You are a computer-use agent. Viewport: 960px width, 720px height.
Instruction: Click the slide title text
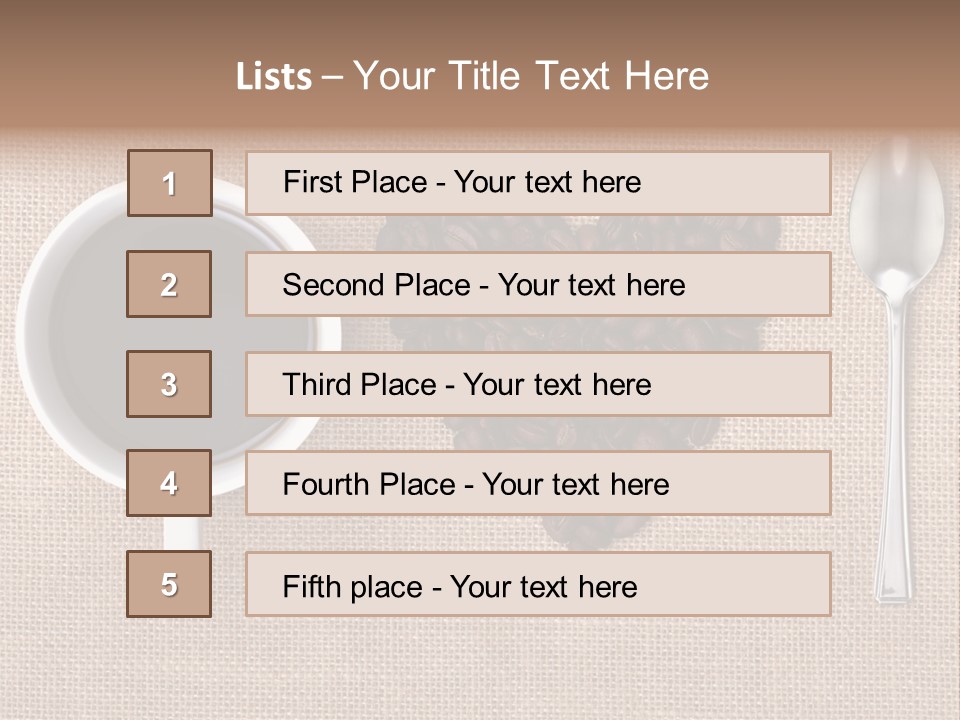(x=473, y=76)
